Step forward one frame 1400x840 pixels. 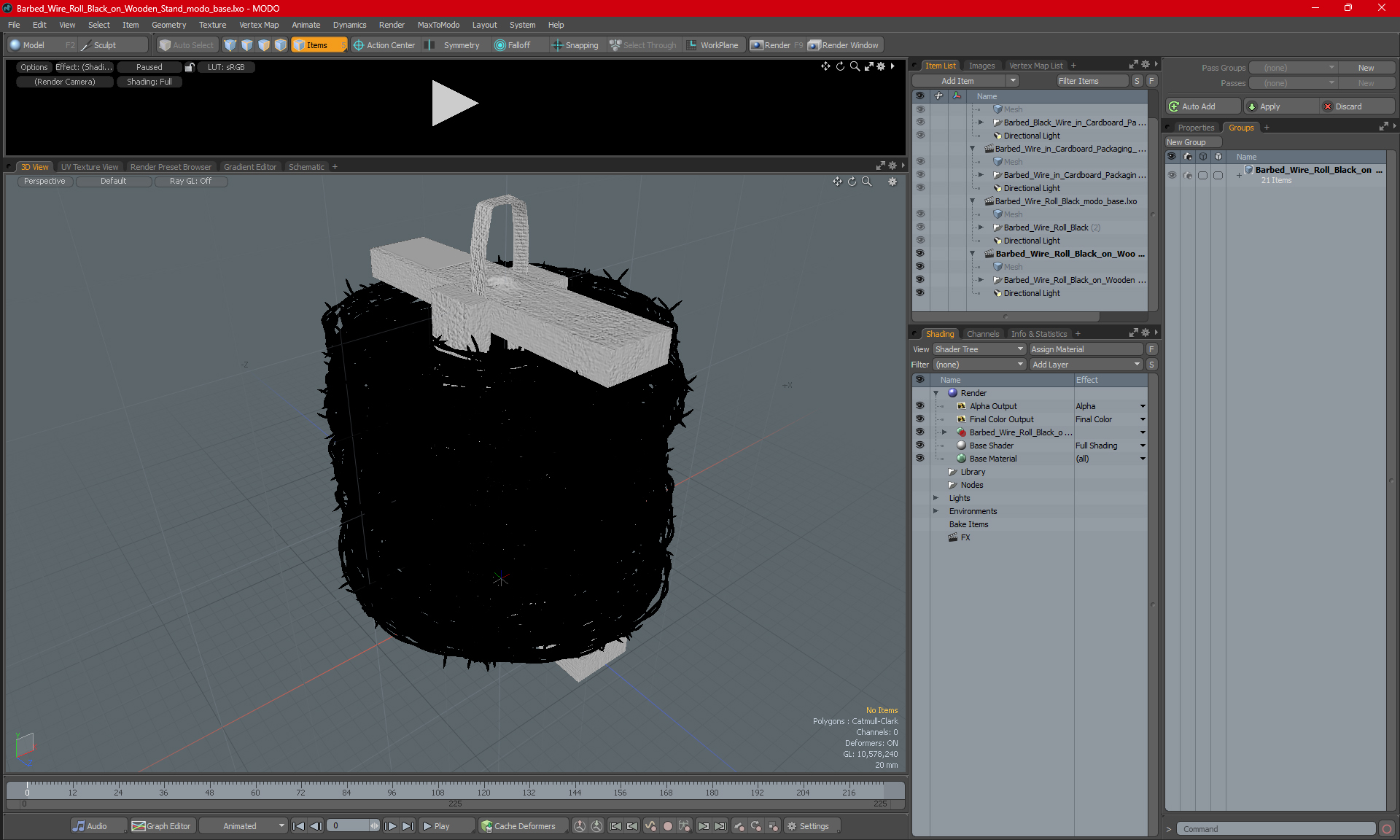tap(390, 826)
